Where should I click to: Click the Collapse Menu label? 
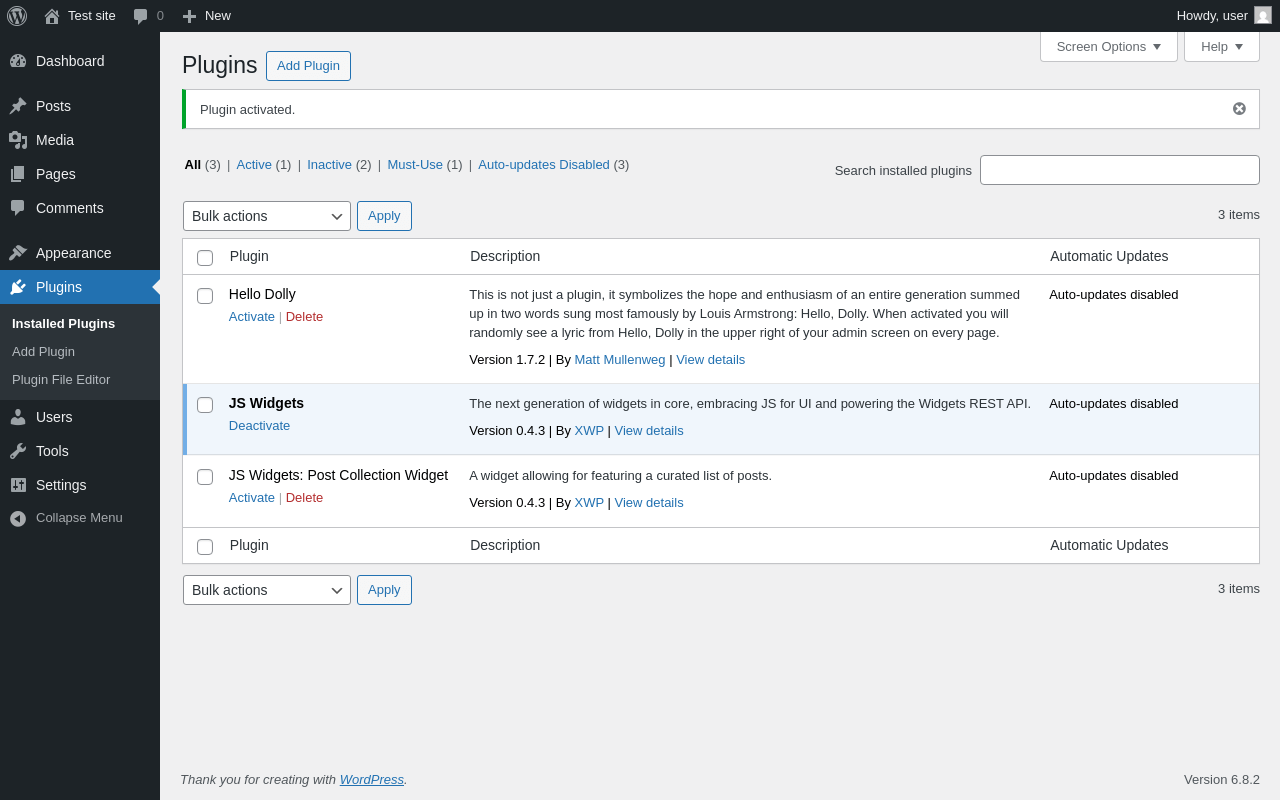pyautogui.click(x=79, y=518)
